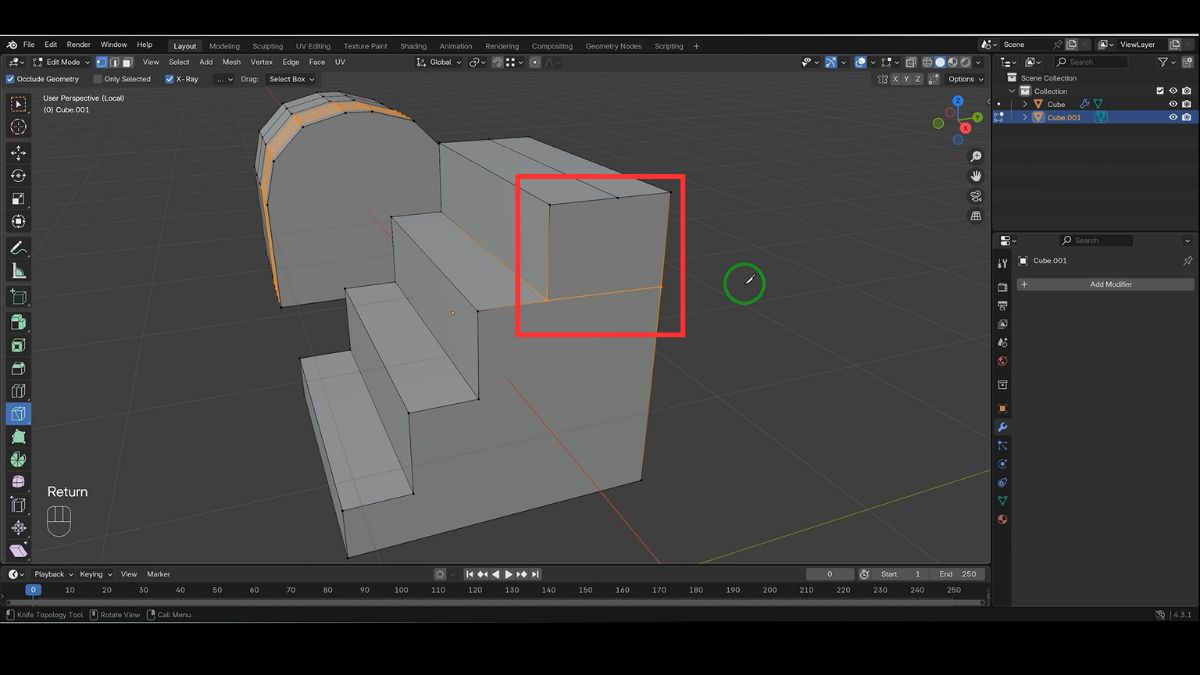Activate the Annotate pencil tool
Image resolution: width=1200 pixels, height=675 pixels.
tap(18, 247)
